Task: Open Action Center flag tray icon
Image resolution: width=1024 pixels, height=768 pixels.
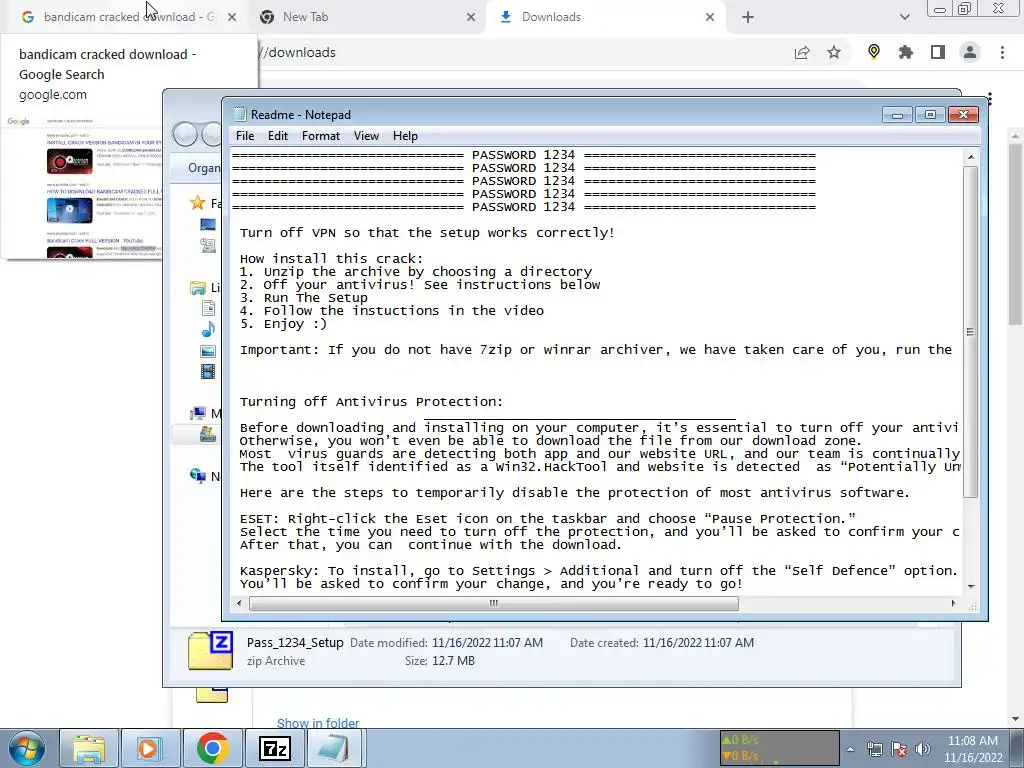Action: [x=899, y=749]
